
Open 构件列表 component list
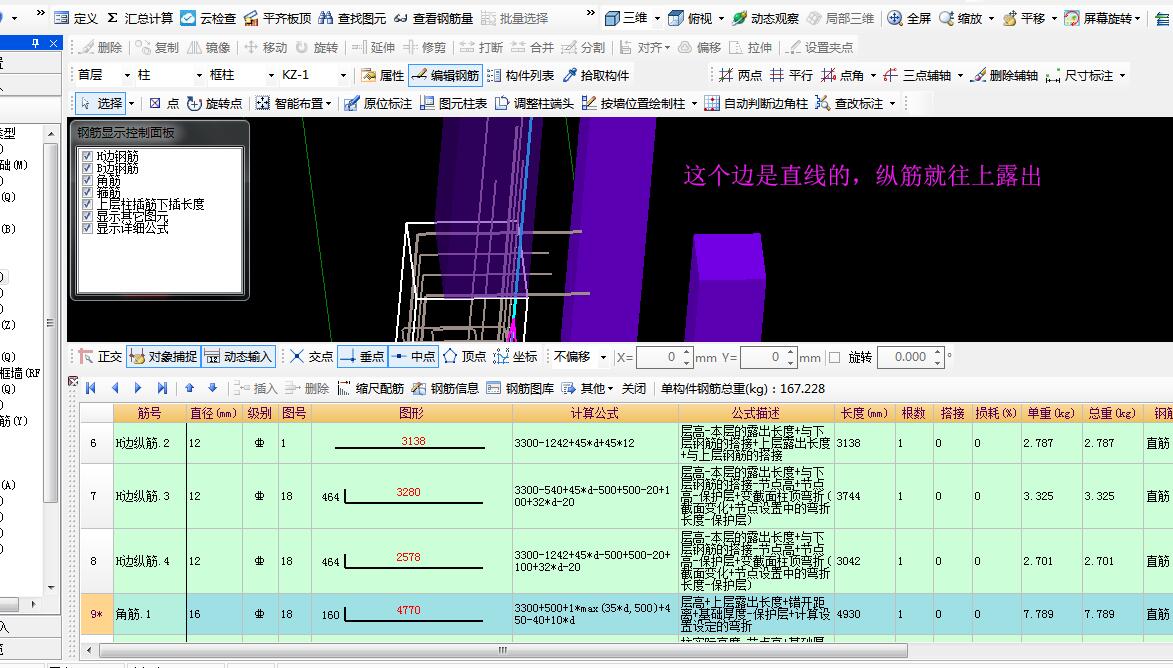(x=520, y=76)
